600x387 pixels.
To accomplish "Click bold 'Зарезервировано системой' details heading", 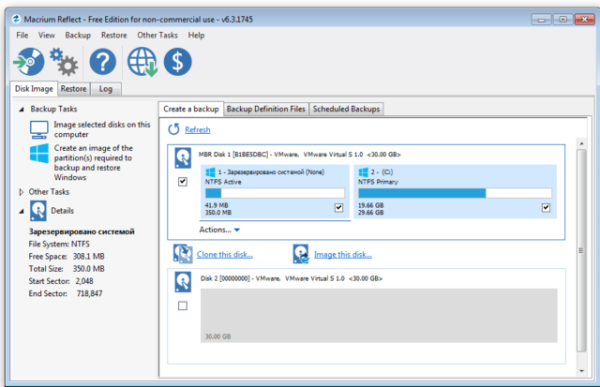I will [82, 232].
